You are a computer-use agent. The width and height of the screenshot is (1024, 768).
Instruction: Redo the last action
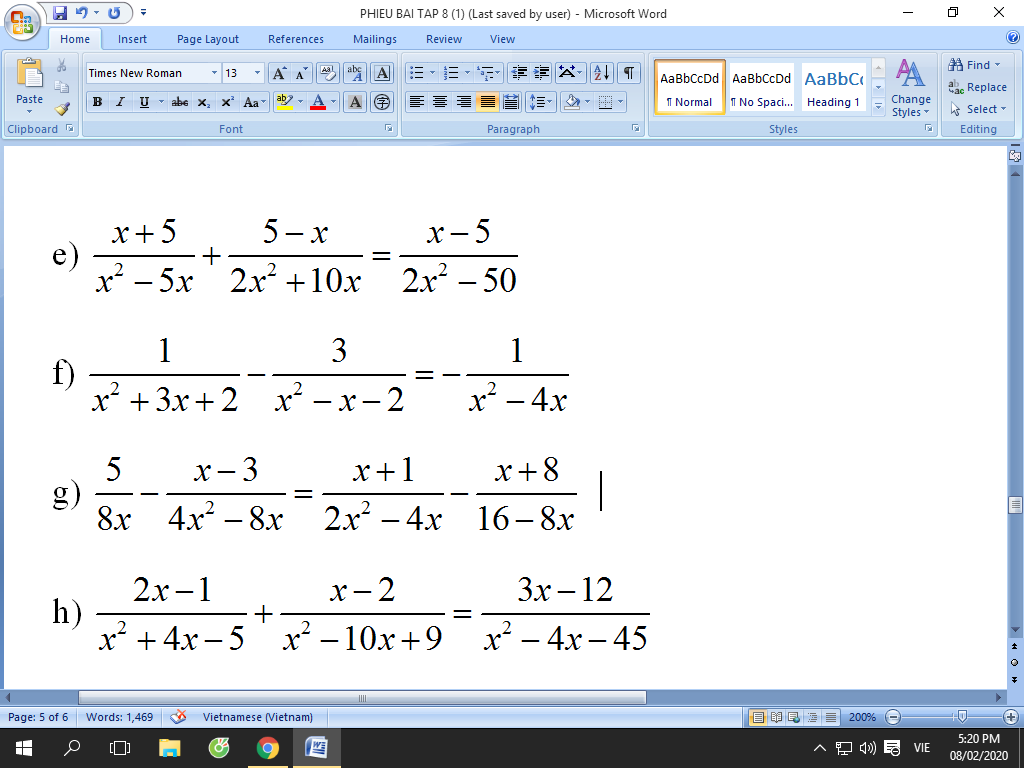click(114, 13)
